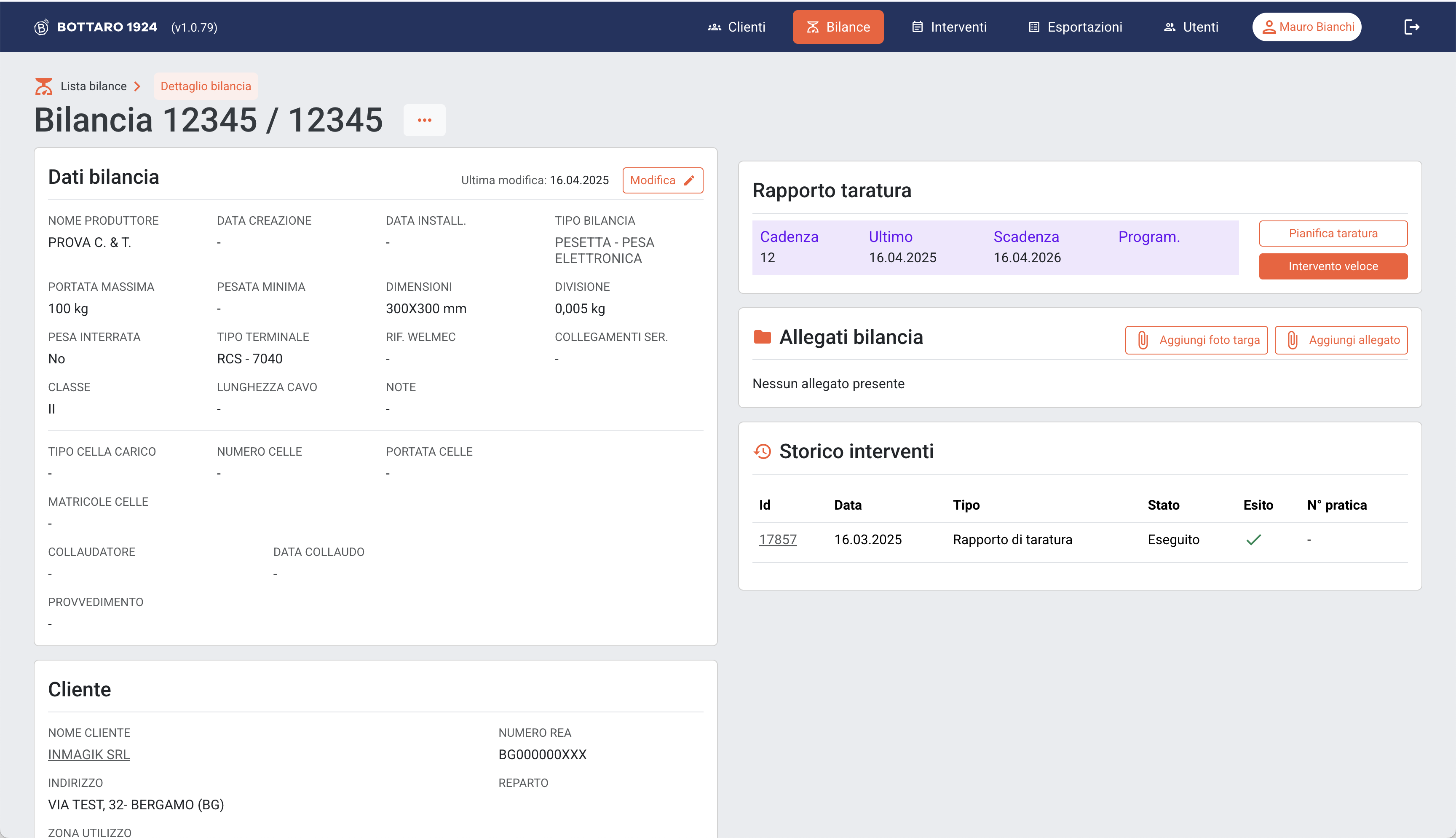This screenshot has width=1456, height=838.
Task: Open the Interventi menu item
Action: 949,27
